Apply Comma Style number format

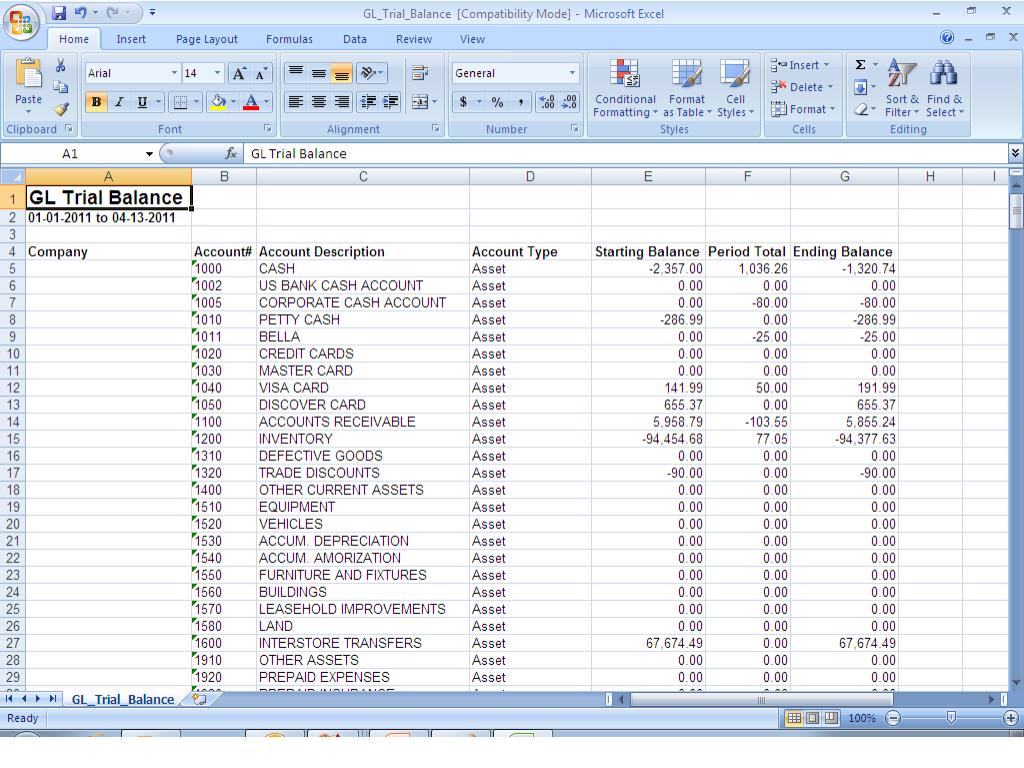click(520, 102)
